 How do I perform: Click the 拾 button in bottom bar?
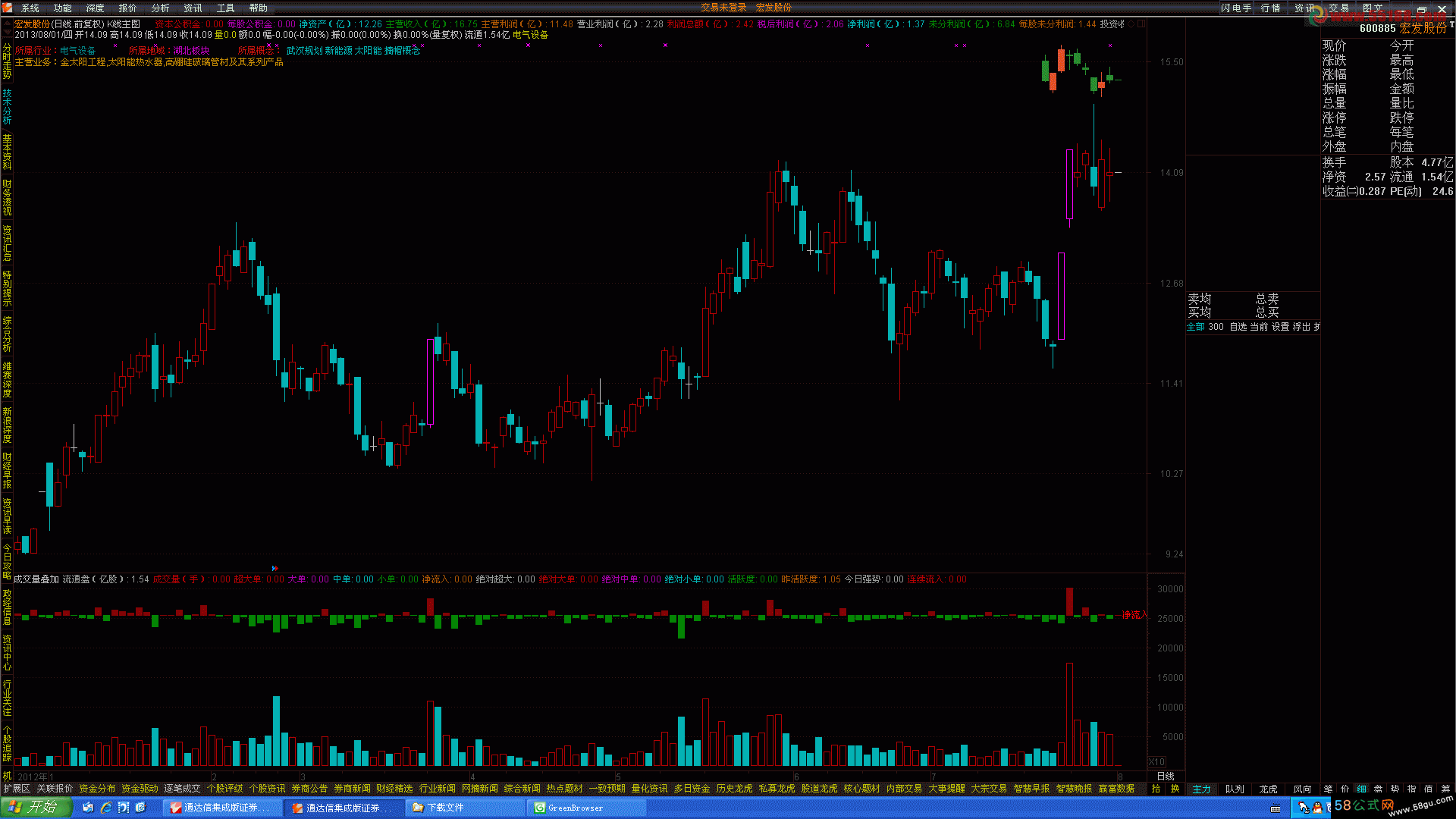(1156, 789)
